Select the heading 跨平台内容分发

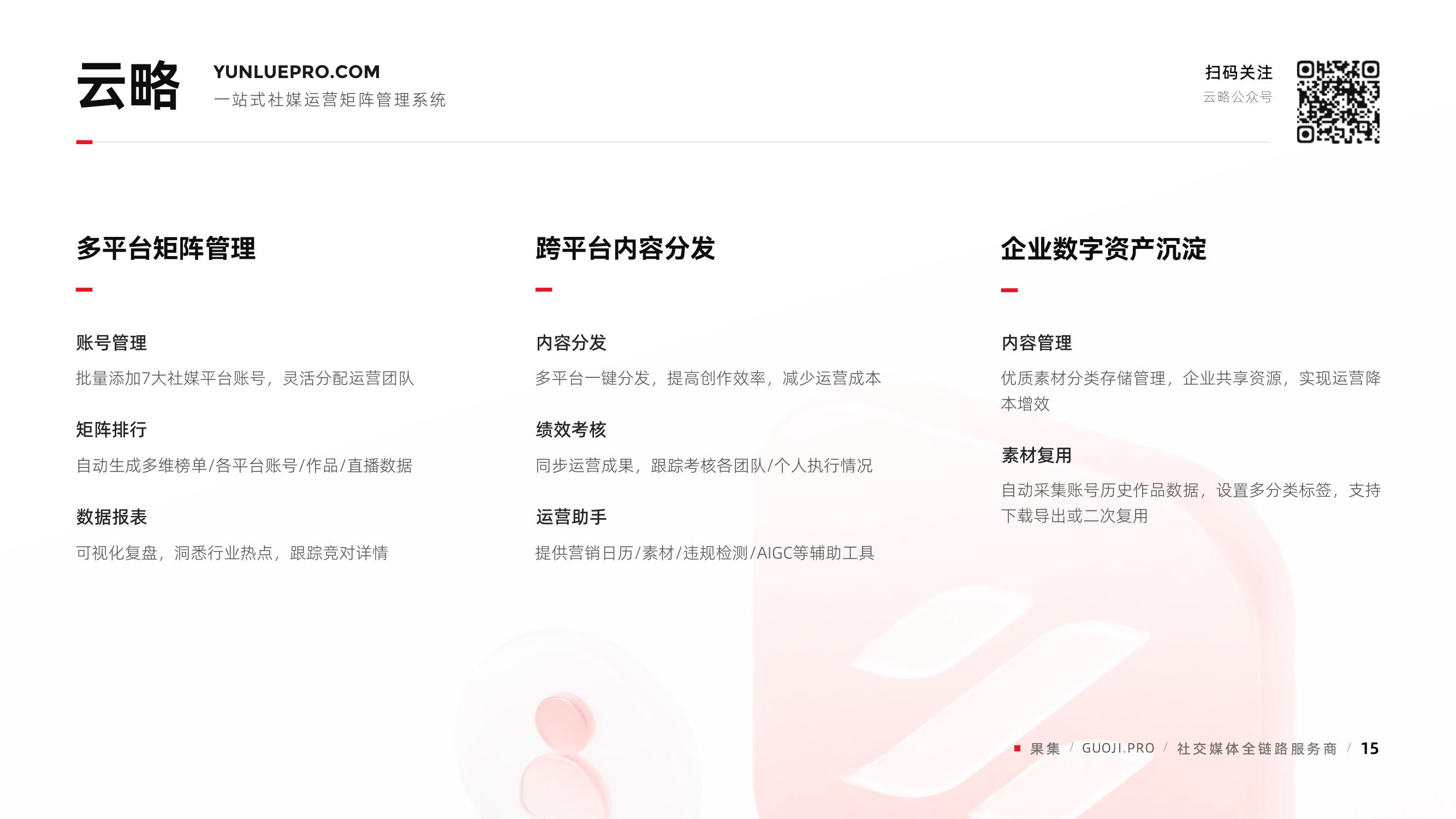[x=625, y=248]
